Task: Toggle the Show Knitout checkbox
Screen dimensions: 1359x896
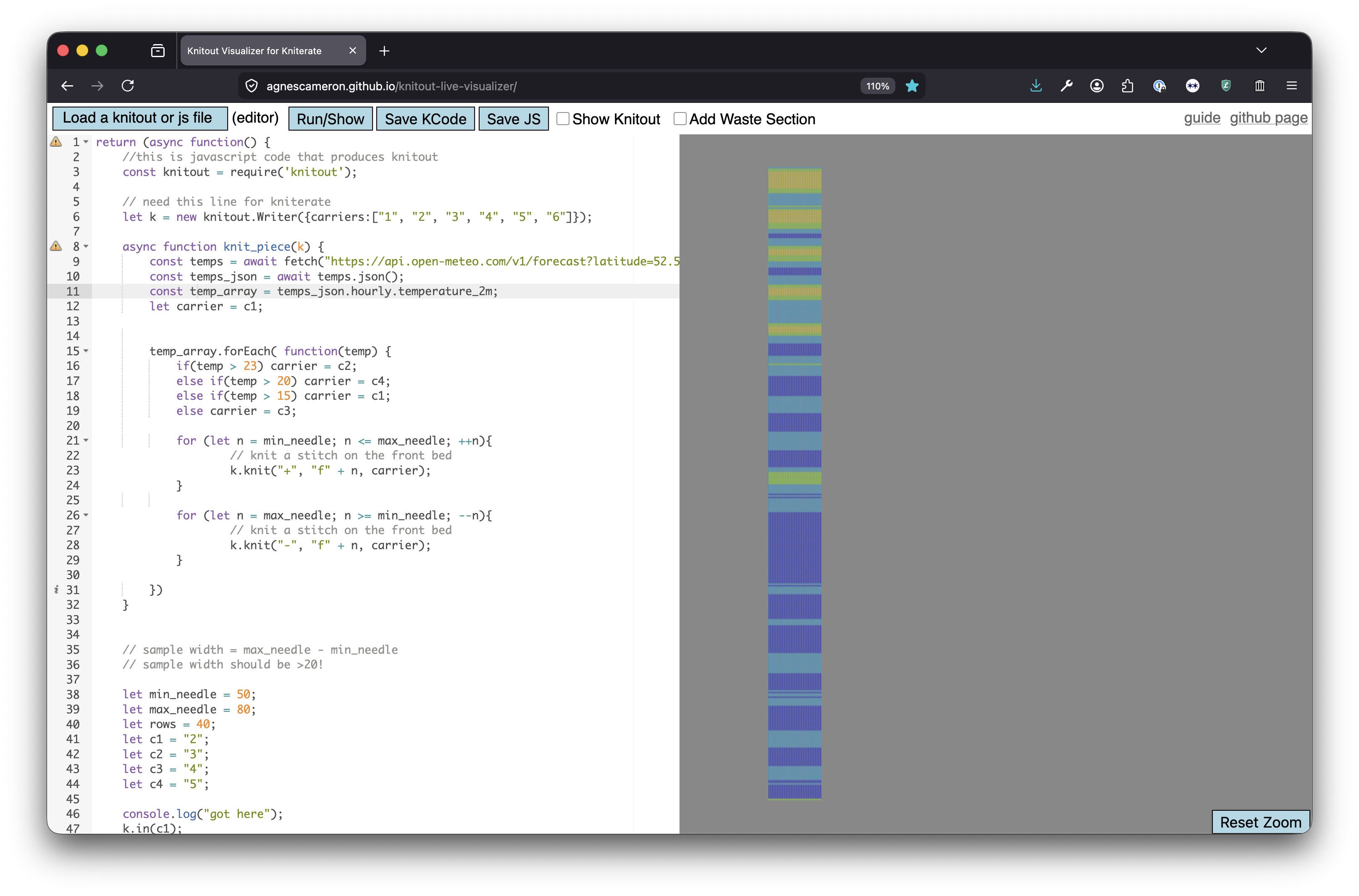Action: [563, 118]
